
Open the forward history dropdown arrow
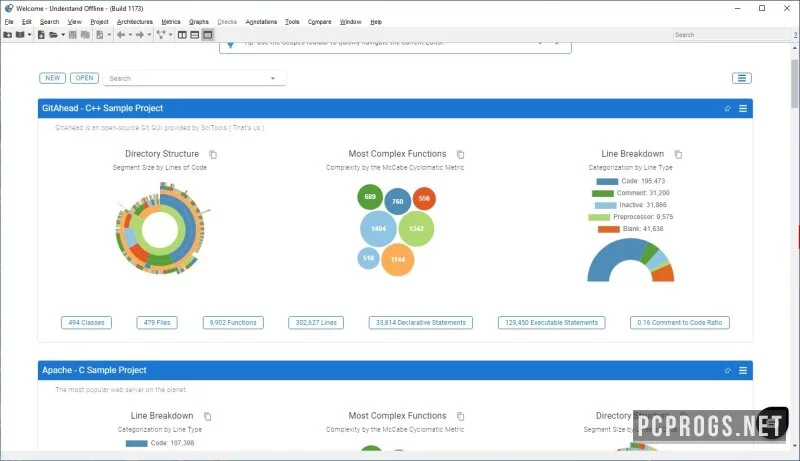(x=149, y=35)
